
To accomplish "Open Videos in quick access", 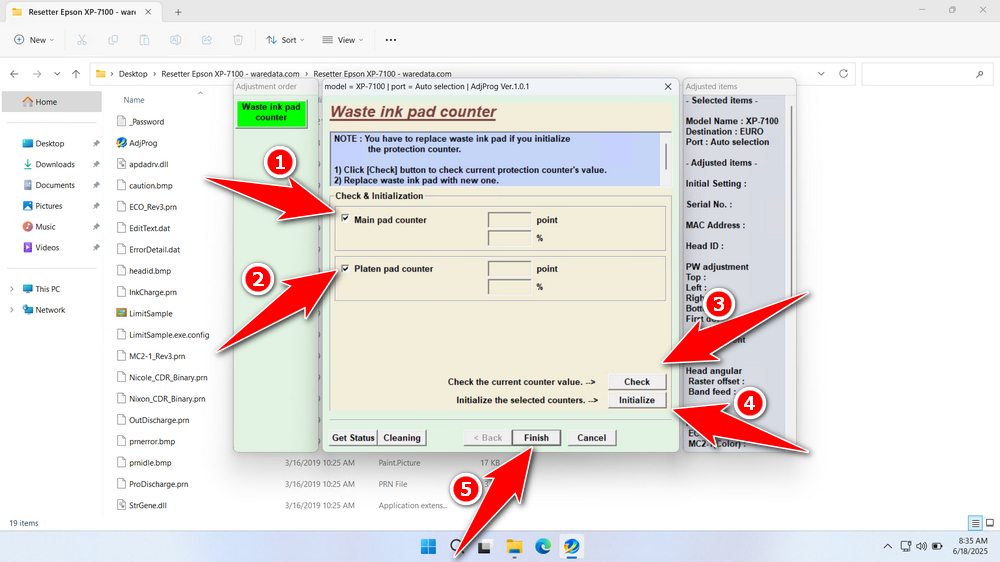I will (47, 248).
